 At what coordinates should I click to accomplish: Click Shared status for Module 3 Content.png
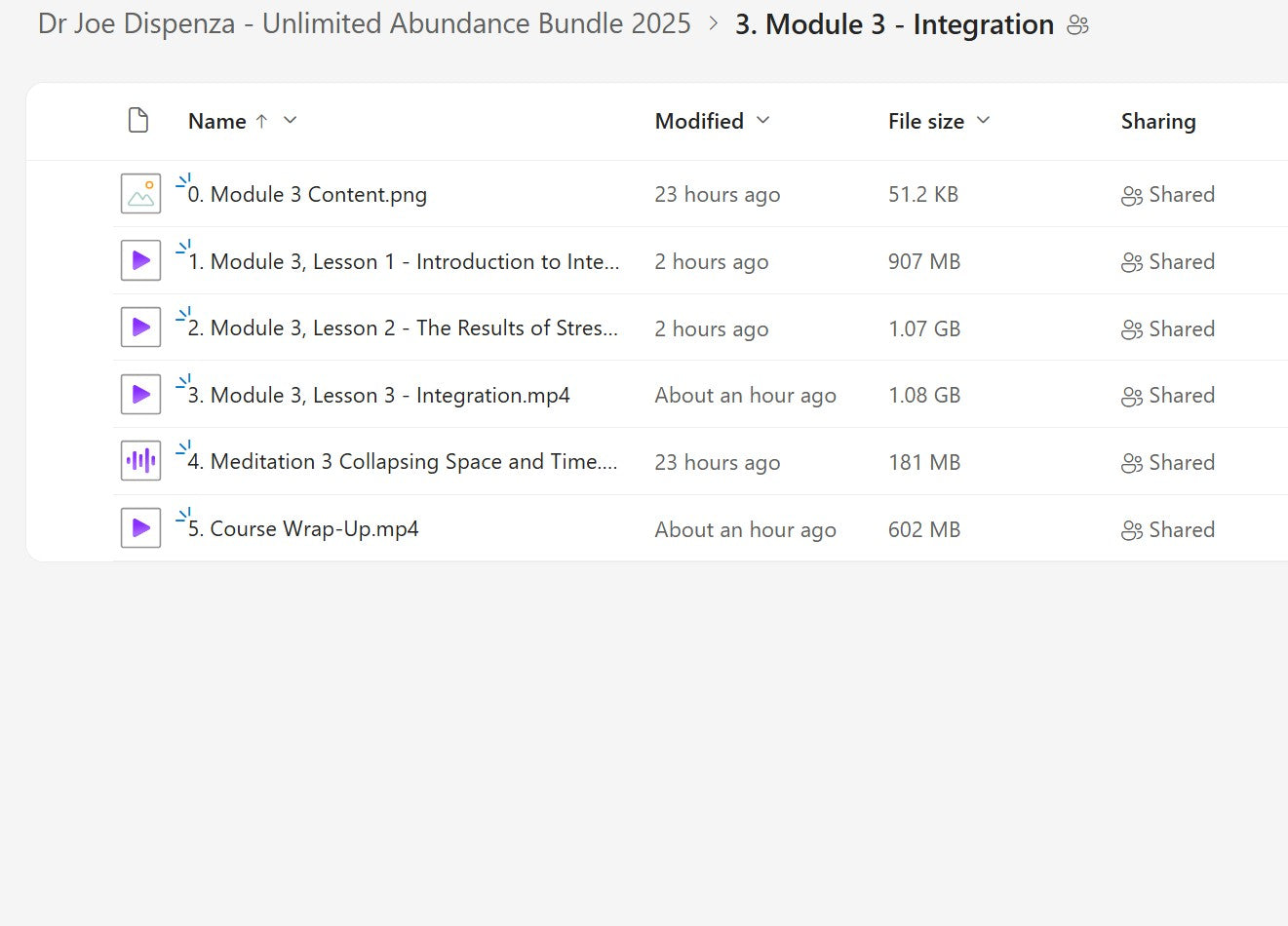1168,195
